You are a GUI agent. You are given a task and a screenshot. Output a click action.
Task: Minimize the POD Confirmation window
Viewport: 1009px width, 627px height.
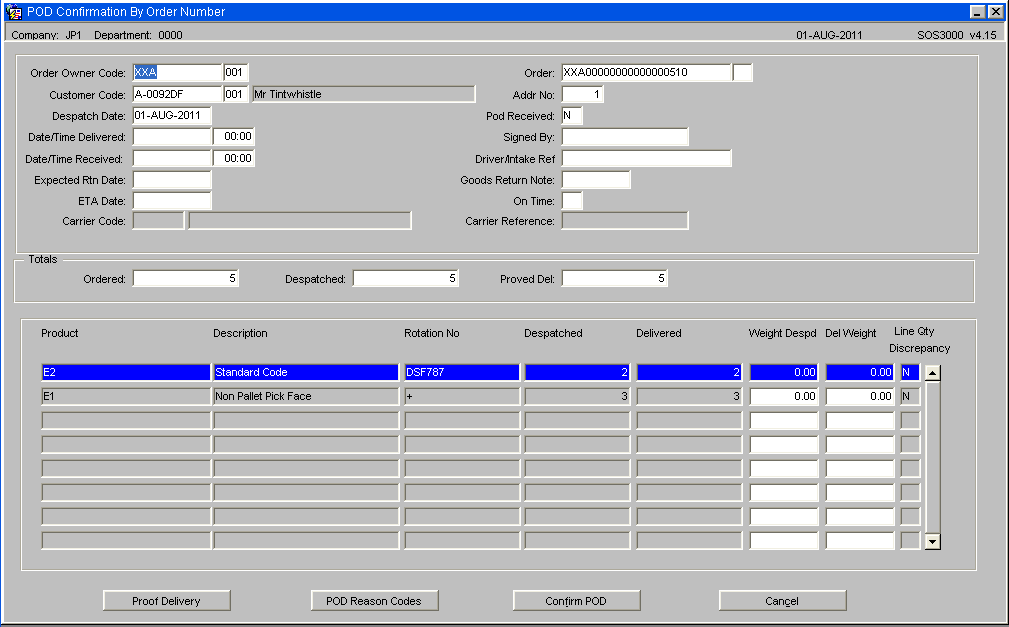977,12
